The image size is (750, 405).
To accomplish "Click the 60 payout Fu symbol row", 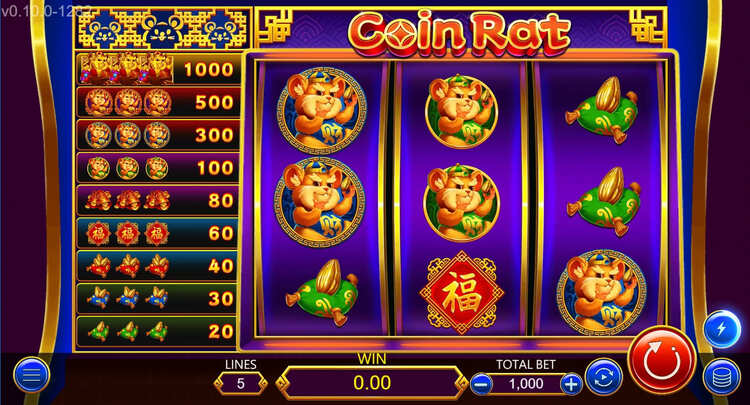I will coord(158,234).
